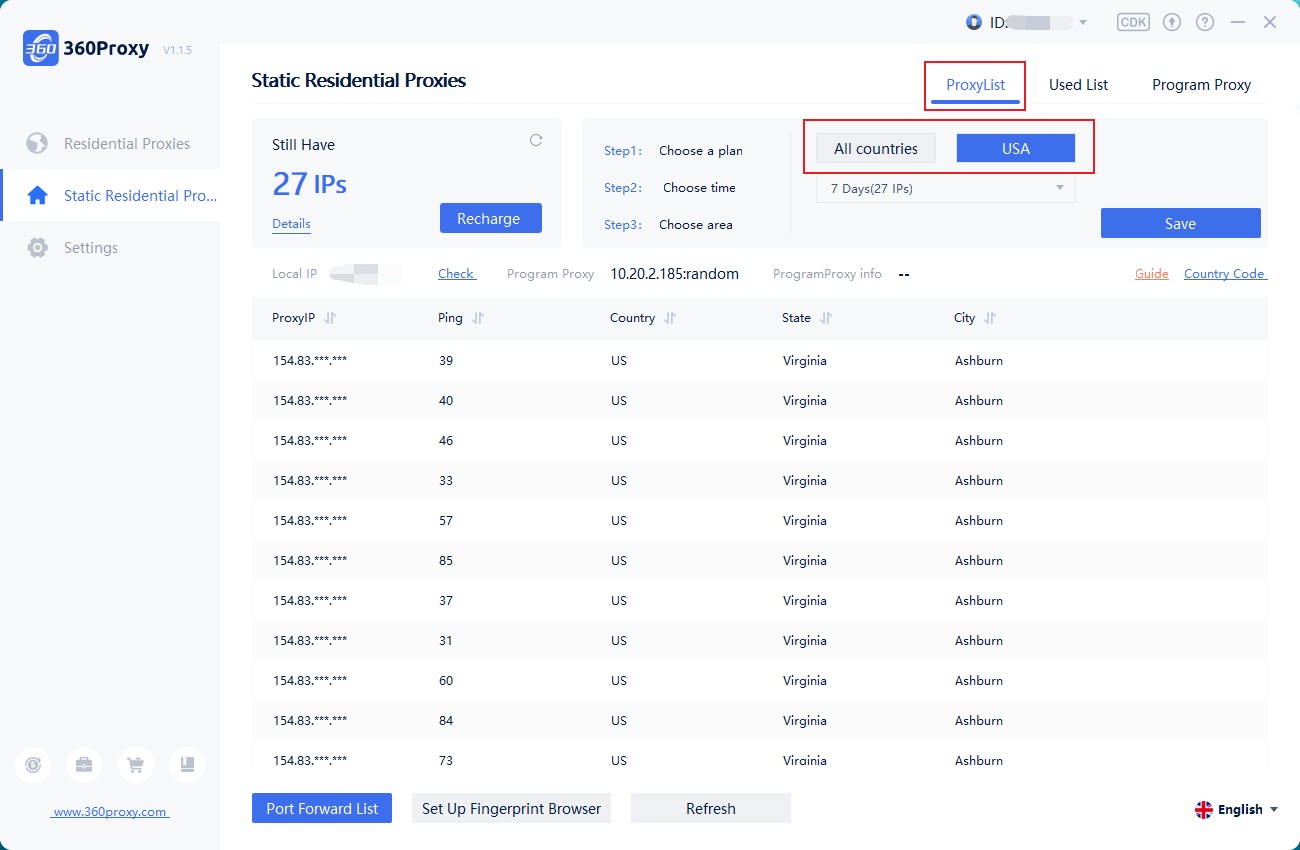Click the Refresh button
The image size is (1300, 850).
tap(711, 808)
